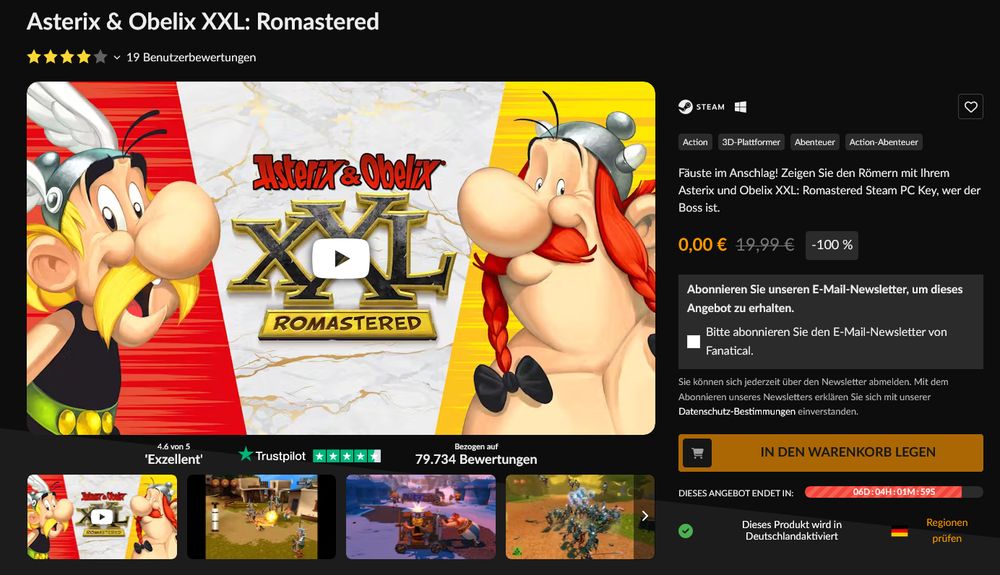Select the Abenteuer genre tag
The height and width of the screenshot is (575, 1000).
(x=814, y=142)
